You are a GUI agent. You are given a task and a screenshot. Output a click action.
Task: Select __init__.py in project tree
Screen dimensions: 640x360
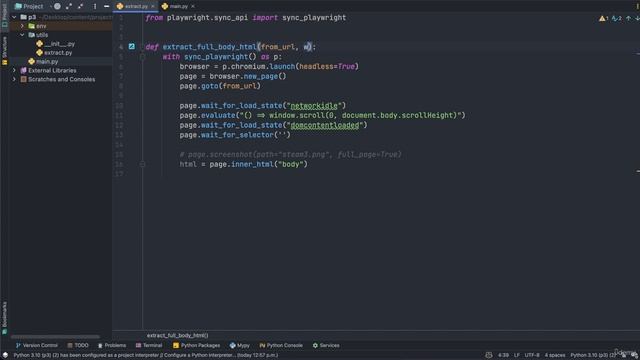pos(56,44)
